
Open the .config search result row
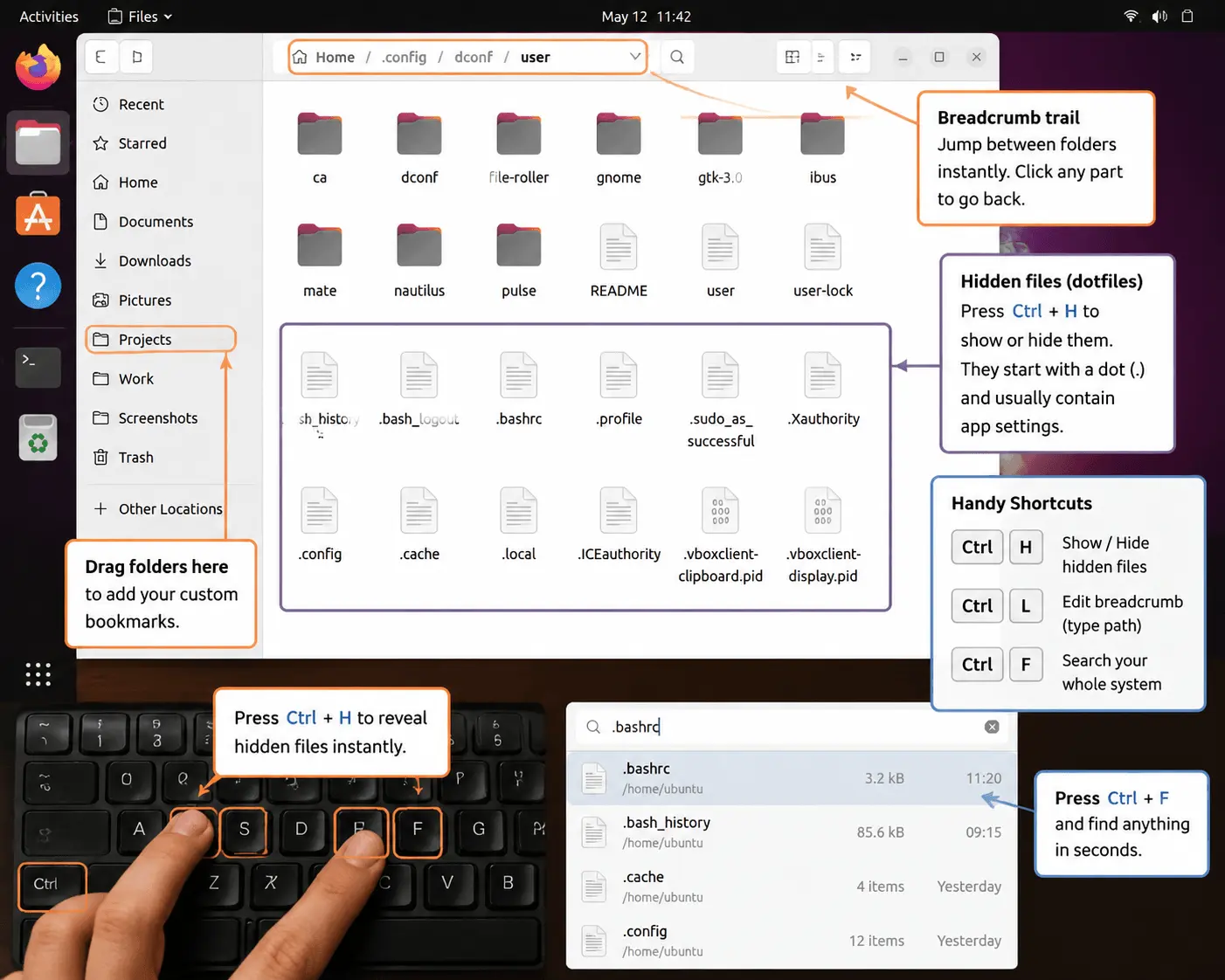point(792,941)
